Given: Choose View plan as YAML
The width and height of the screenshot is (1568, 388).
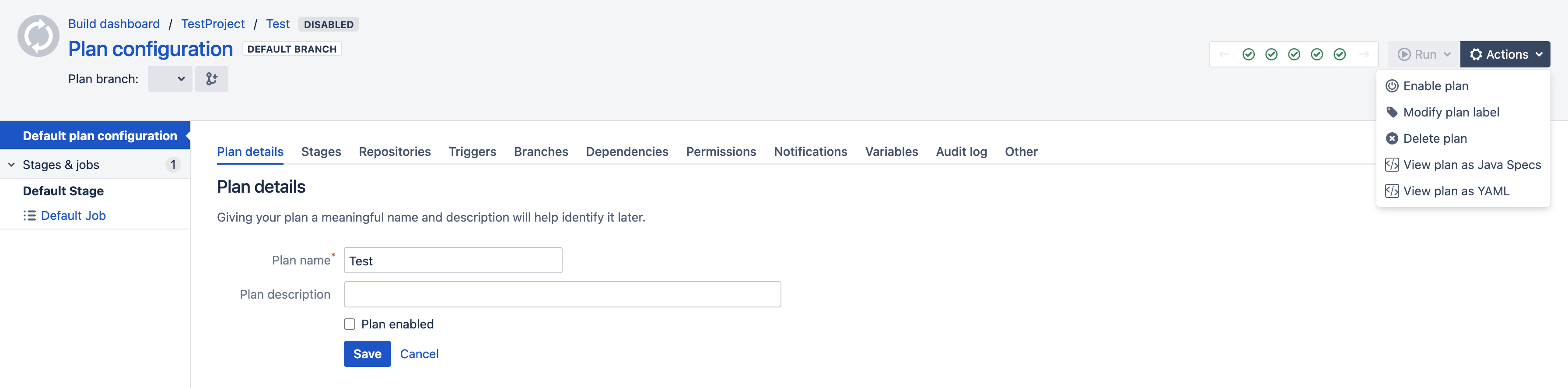Looking at the screenshot, I should (1456, 191).
